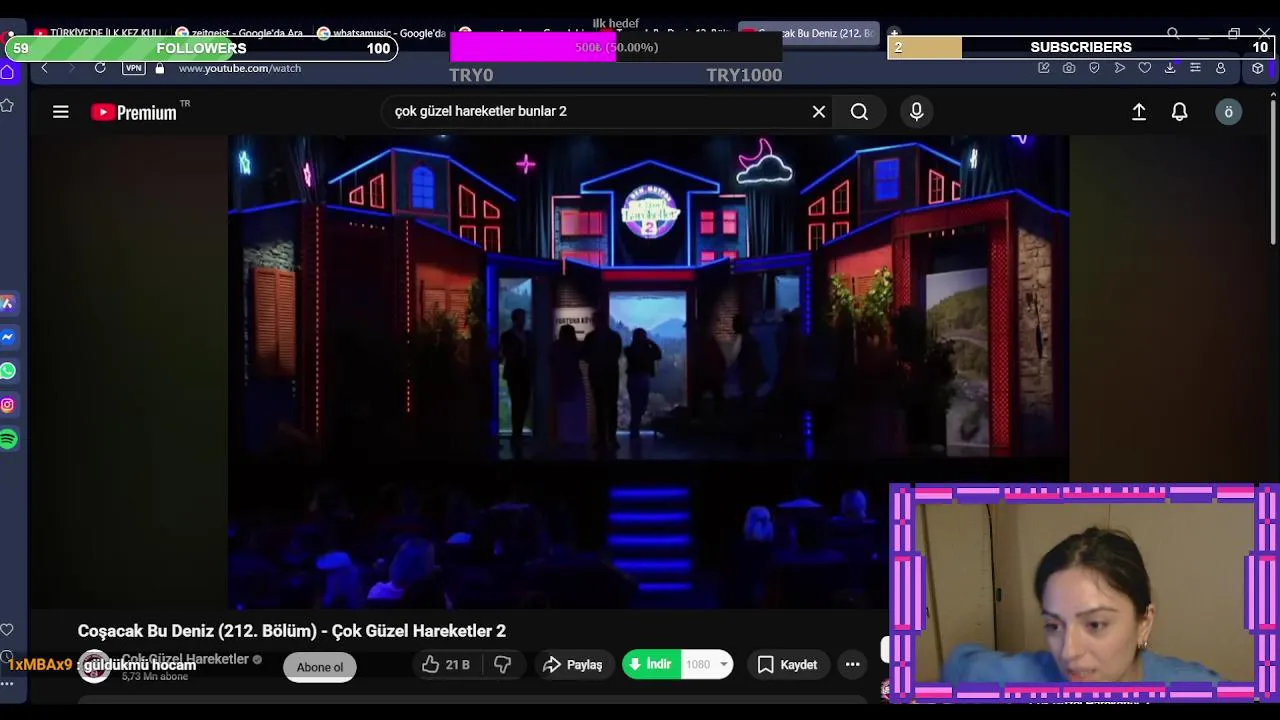Switch to the zeitgeist Google search tab
Image resolution: width=1280 pixels, height=720 pixels.
tap(241, 33)
